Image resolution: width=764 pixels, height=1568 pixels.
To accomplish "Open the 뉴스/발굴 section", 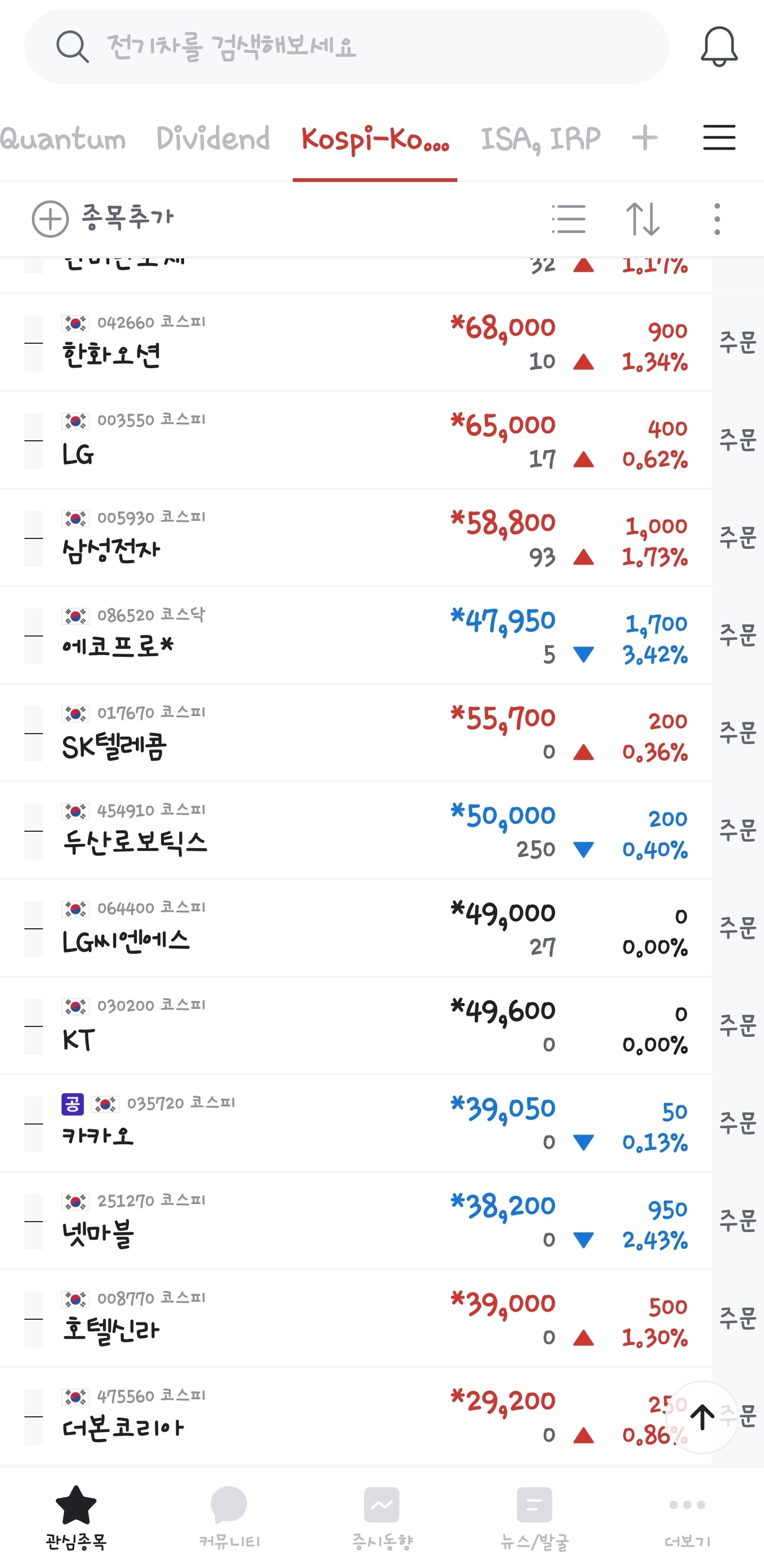I will (534, 1515).
